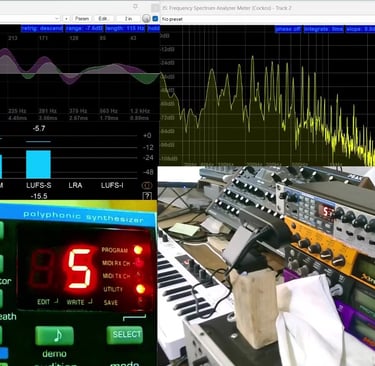Select the LUFS-I meter label
Viewport: 375px width, 366px height.
pyautogui.click(x=112, y=185)
